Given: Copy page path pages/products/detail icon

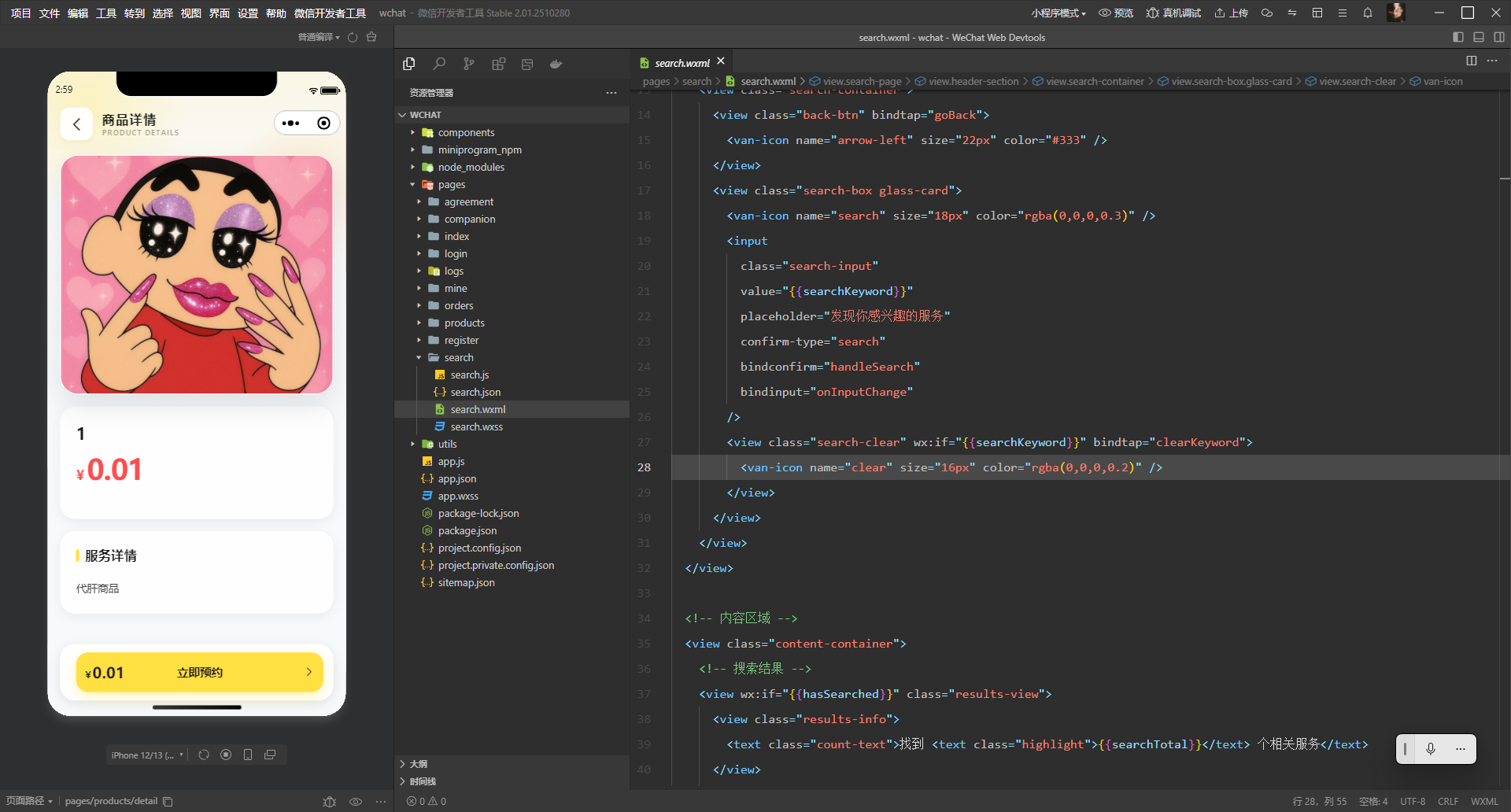Looking at the screenshot, I should tap(168, 801).
